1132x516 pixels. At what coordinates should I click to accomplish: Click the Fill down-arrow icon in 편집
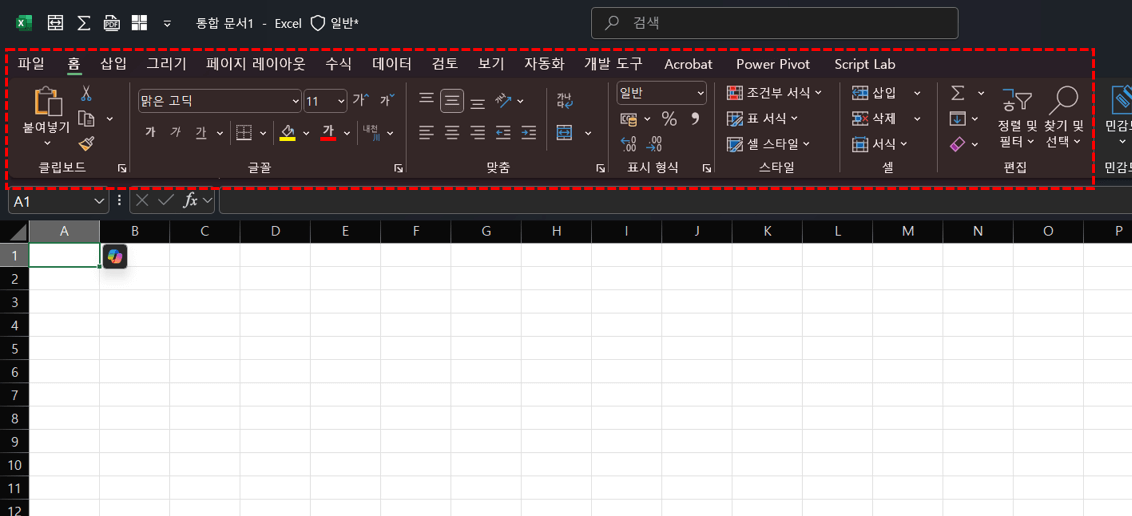957,119
